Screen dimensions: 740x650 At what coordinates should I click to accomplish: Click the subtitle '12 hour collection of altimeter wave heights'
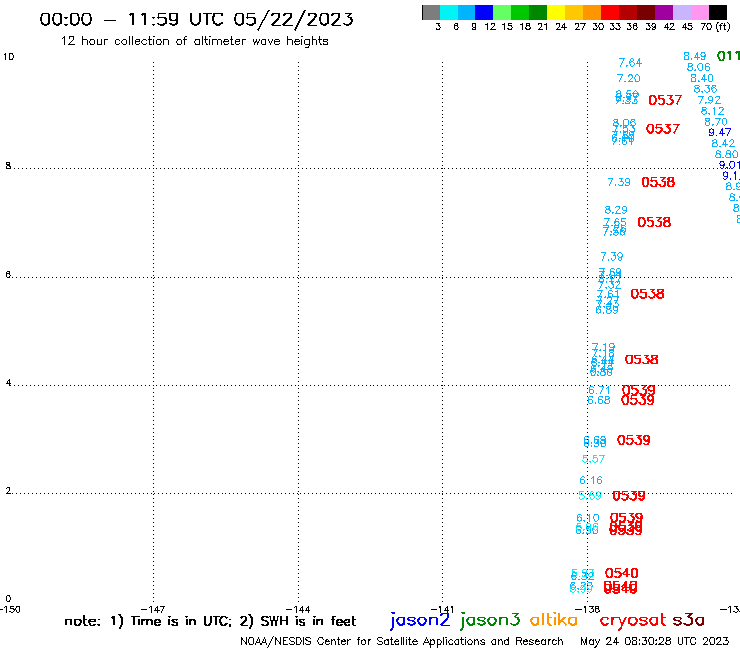click(194, 41)
